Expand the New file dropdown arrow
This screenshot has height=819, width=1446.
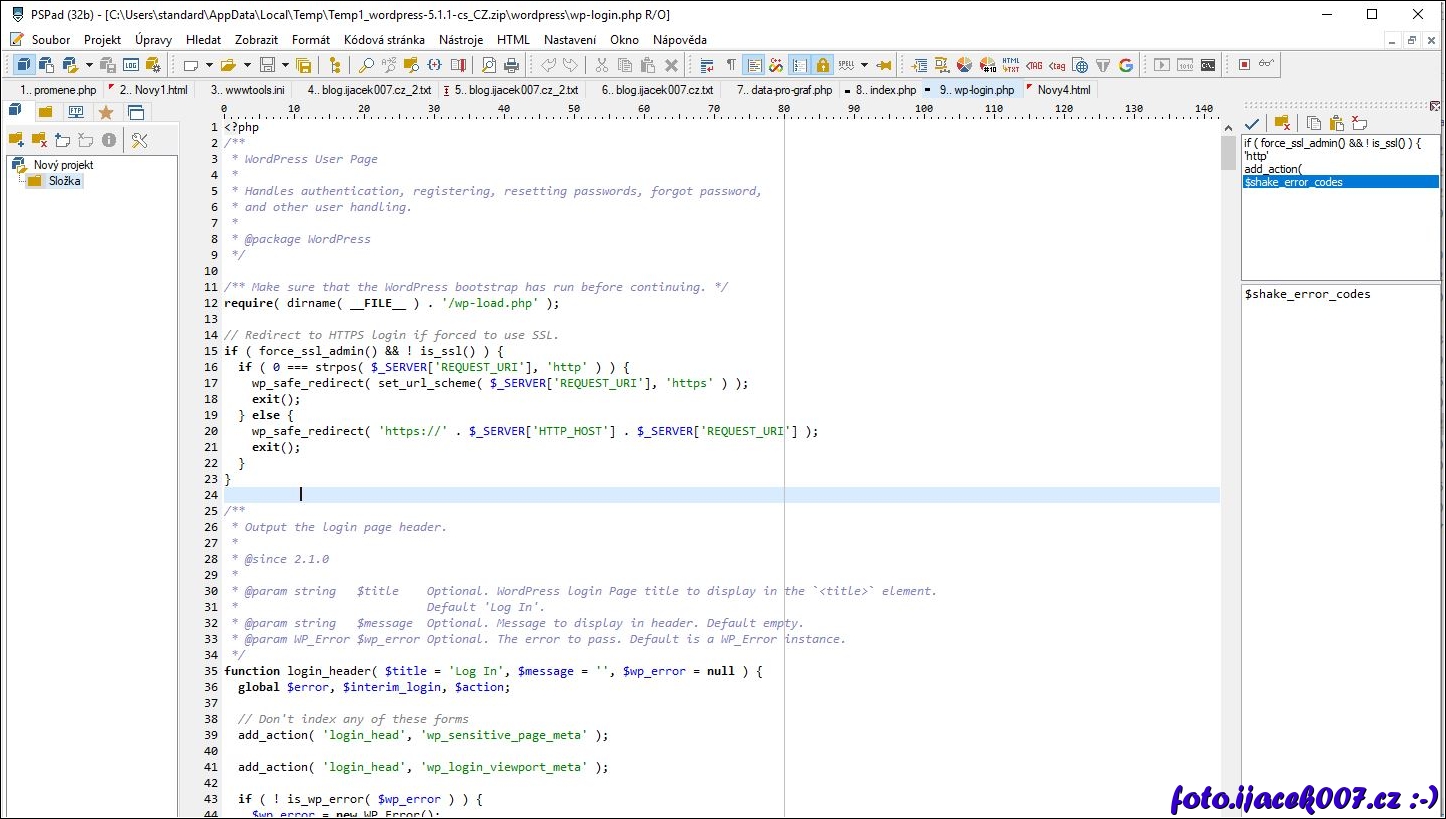click(x=209, y=65)
